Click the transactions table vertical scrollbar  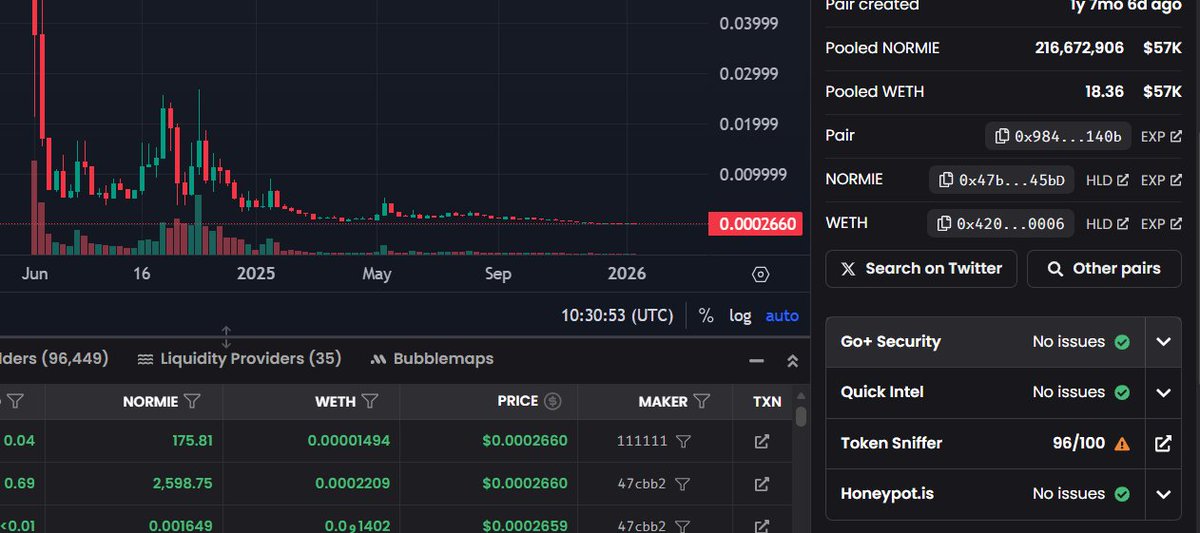click(x=800, y=417)
